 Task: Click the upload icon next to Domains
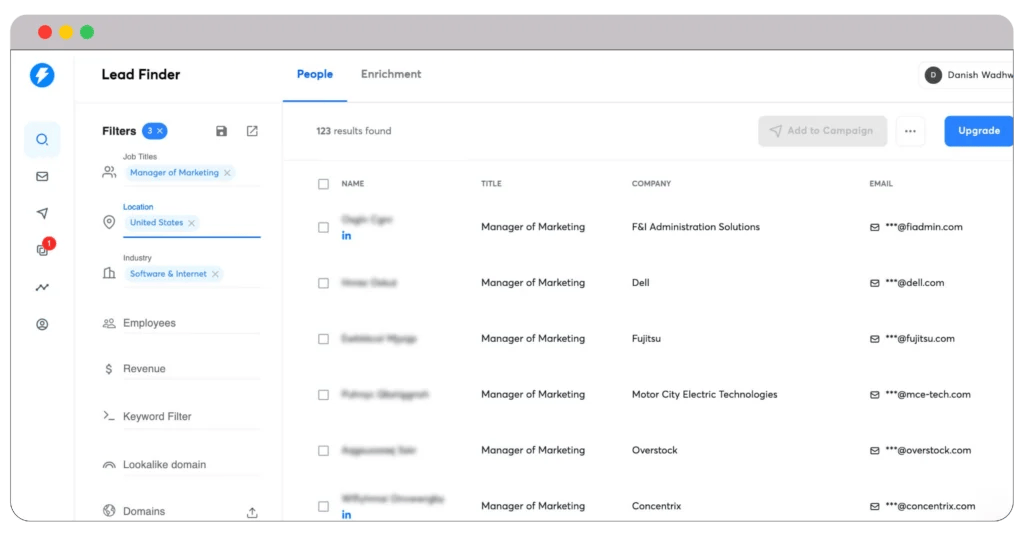[x=252, y=512]
